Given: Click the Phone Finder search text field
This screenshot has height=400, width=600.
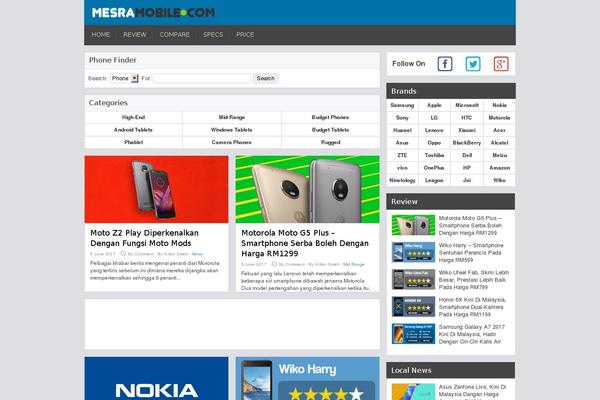Looking at the screenshot, I should [x=202, y=78].
